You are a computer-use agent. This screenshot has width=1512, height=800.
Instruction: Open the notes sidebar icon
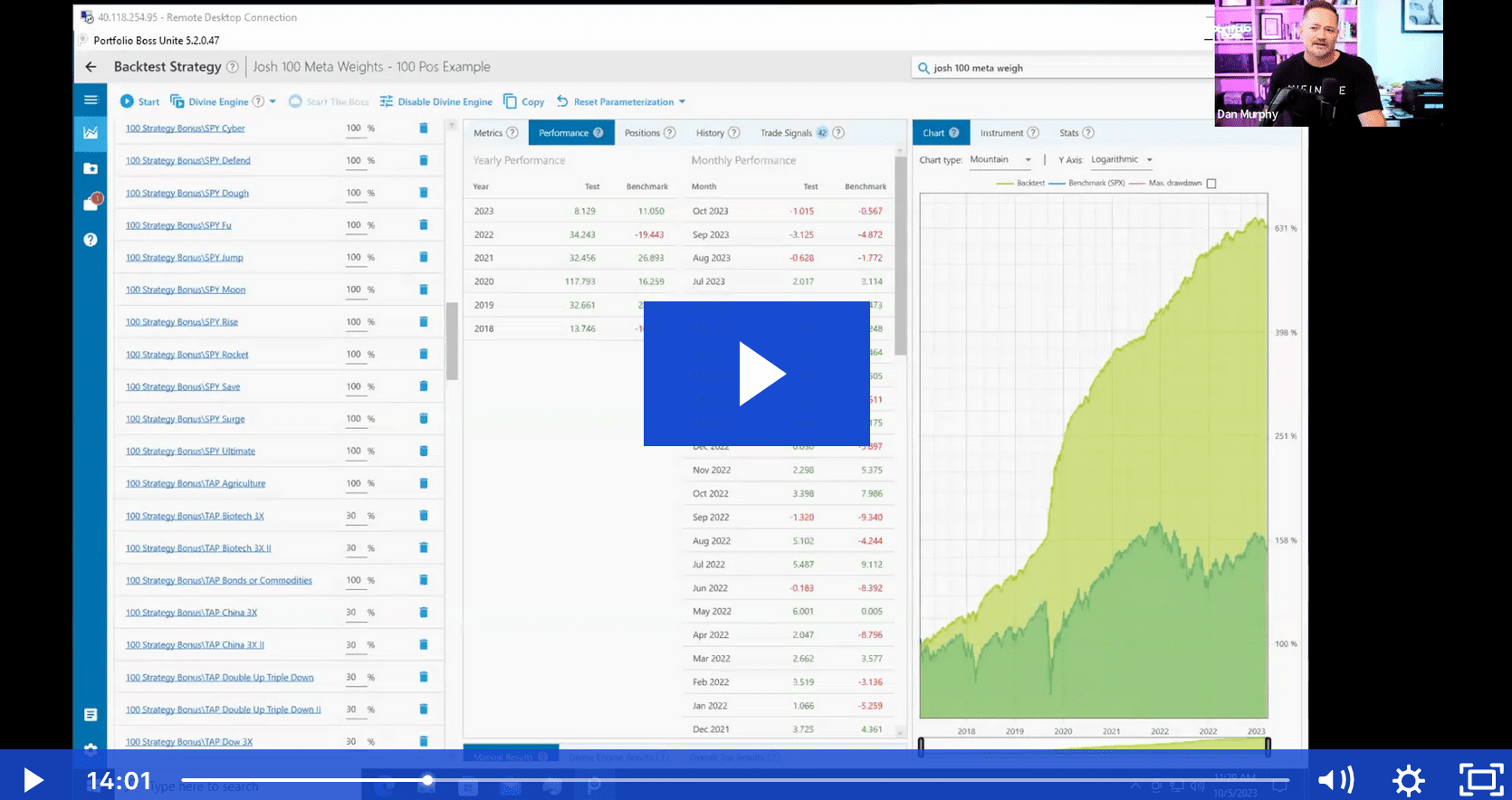click(x=91, y=715)
